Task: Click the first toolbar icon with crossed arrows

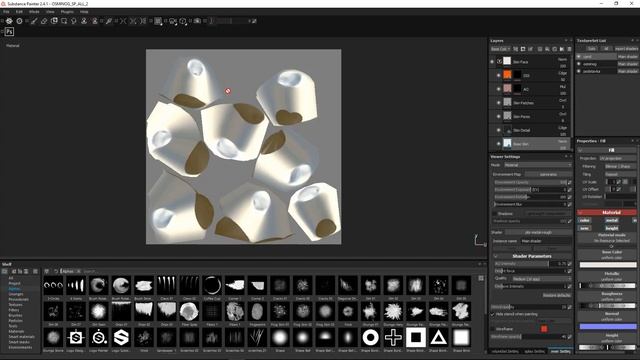Action: 123,21
